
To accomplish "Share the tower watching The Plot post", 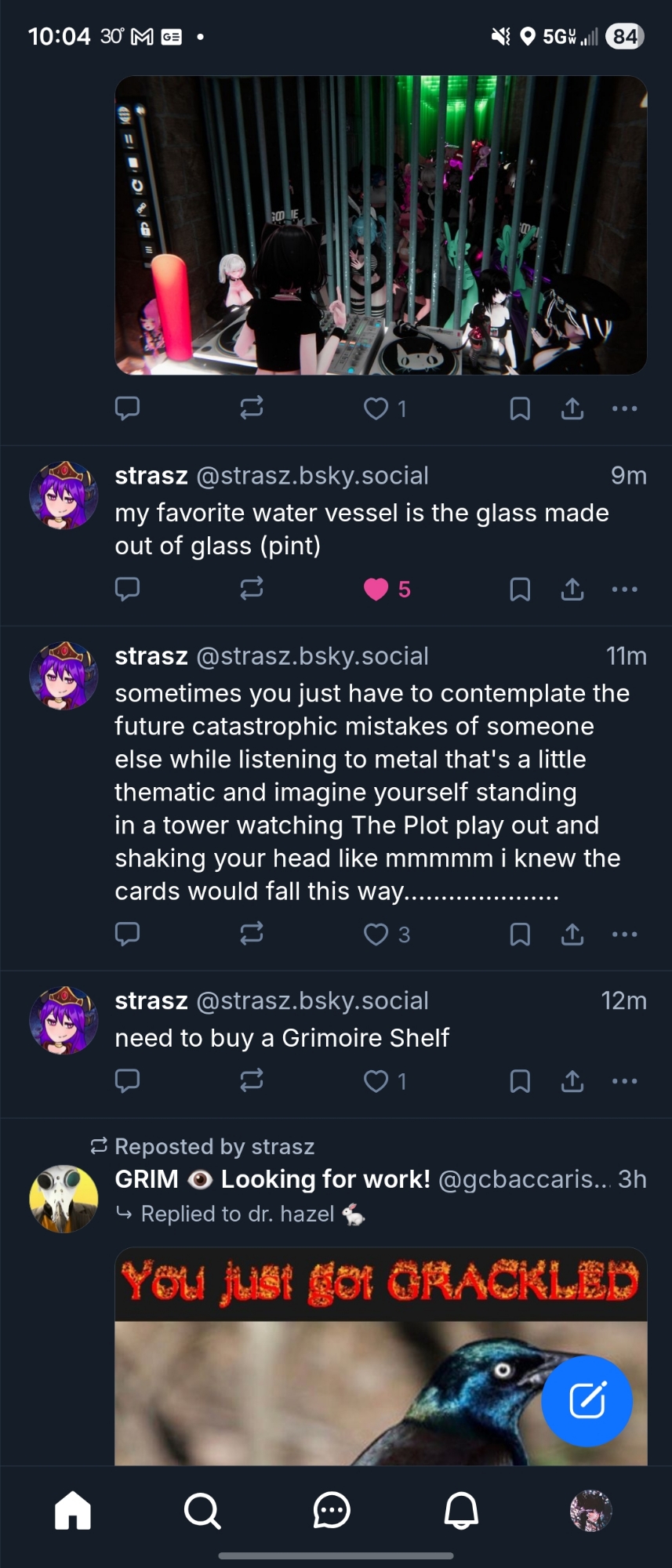I will (x=572, y=934).
